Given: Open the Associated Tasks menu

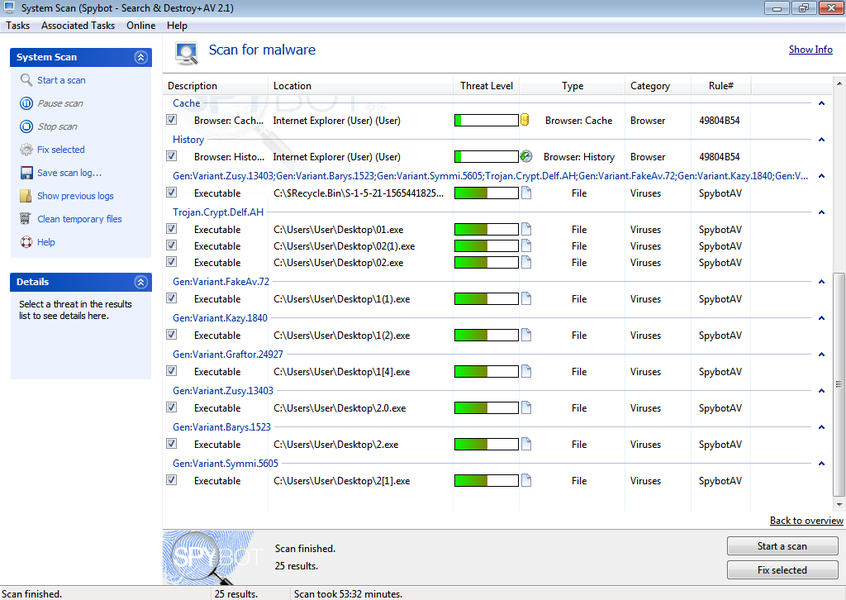Looking at the screenshot, I should 78,25.
